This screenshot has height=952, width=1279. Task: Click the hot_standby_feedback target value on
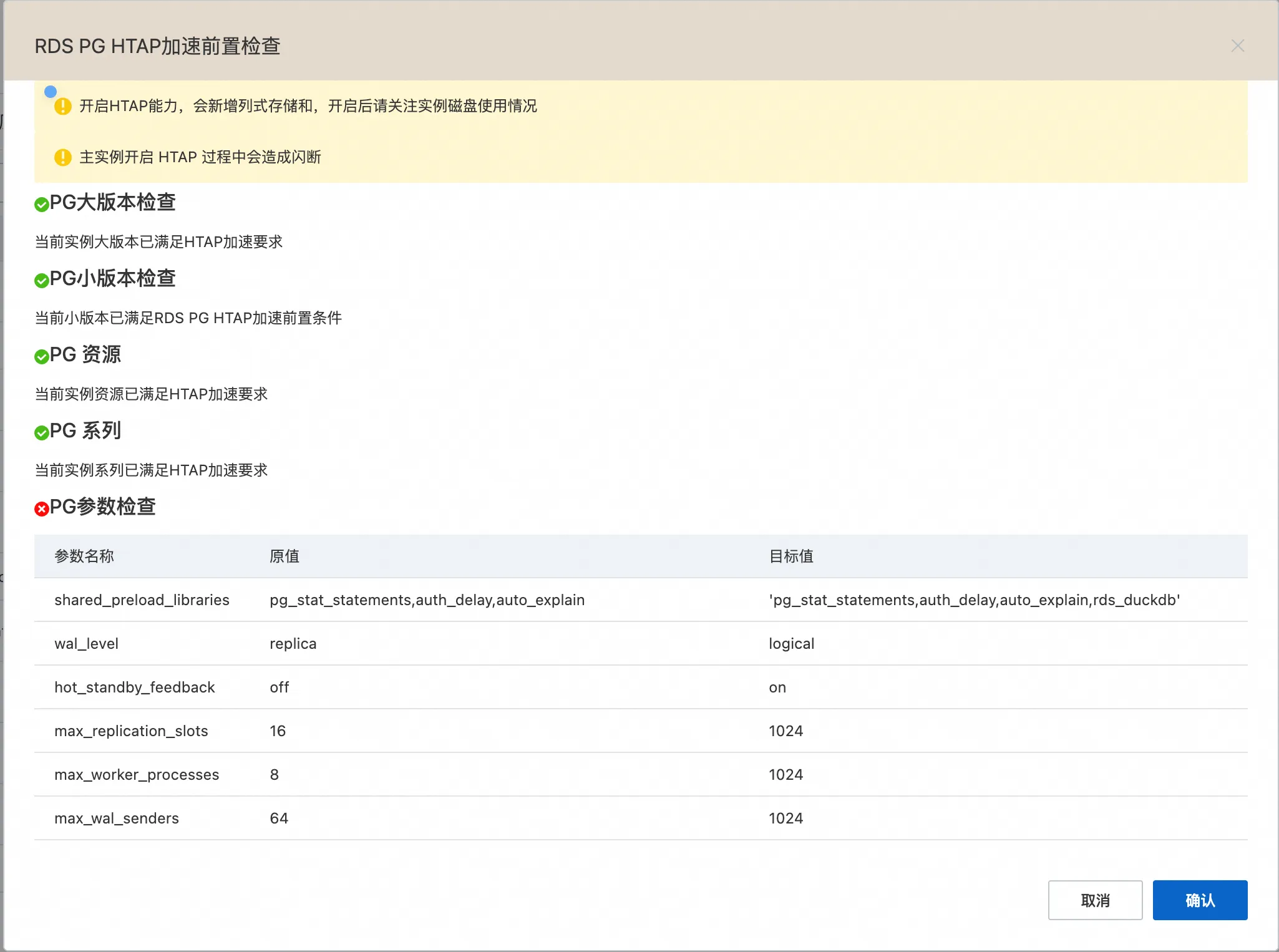(x=777, y=687)
